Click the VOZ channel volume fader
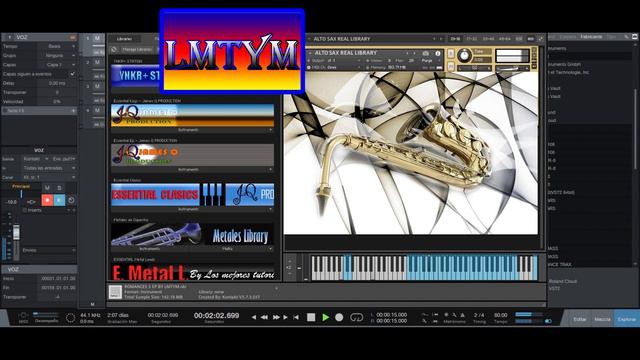The width and height of the screenshot is (640, 360). (x=16, y=232)
